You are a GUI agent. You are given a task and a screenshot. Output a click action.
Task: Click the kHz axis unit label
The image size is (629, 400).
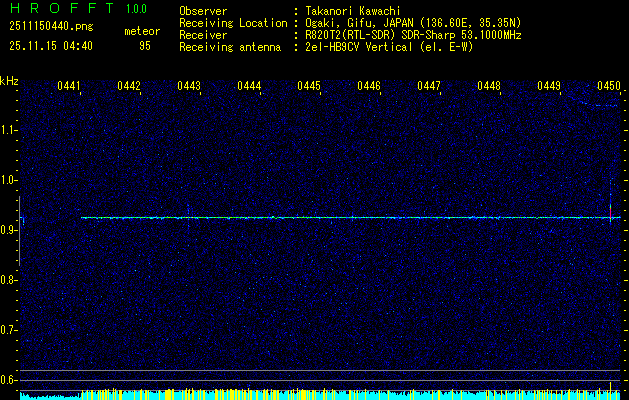9,81
